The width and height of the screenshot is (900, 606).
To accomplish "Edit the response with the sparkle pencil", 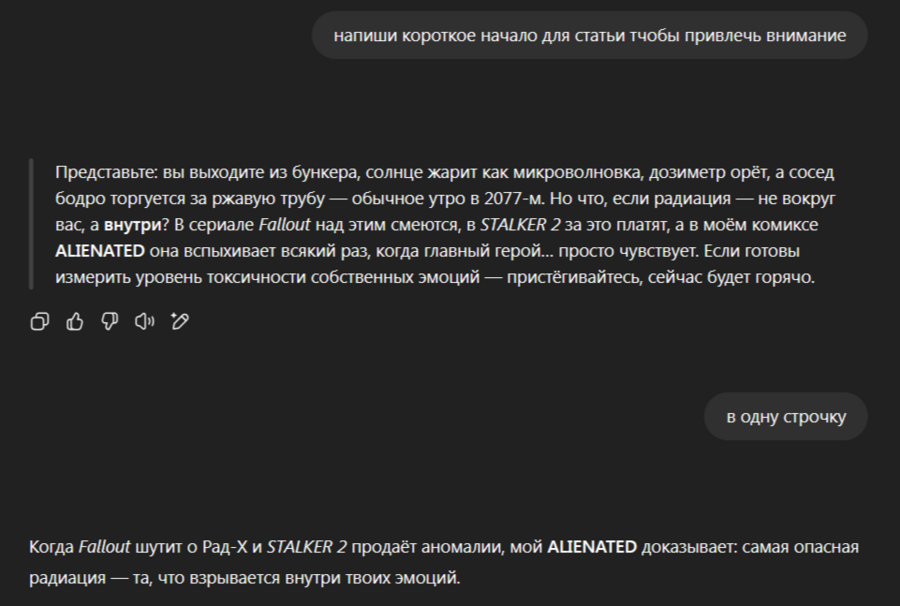I will point(180,321).
